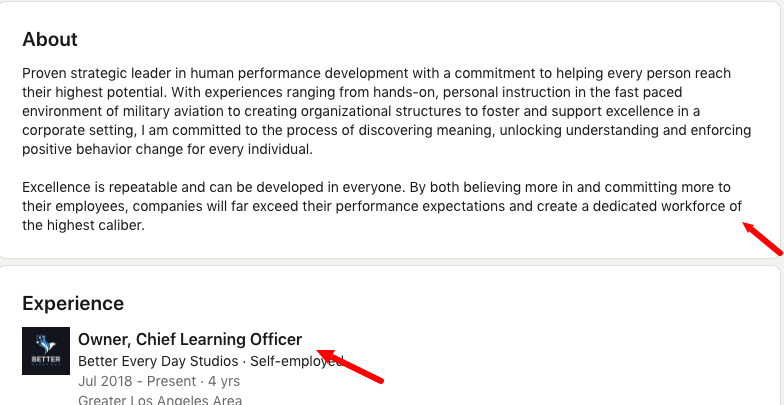
Task: Click the words corporate setting in About
Action: (x=79, y=130)
